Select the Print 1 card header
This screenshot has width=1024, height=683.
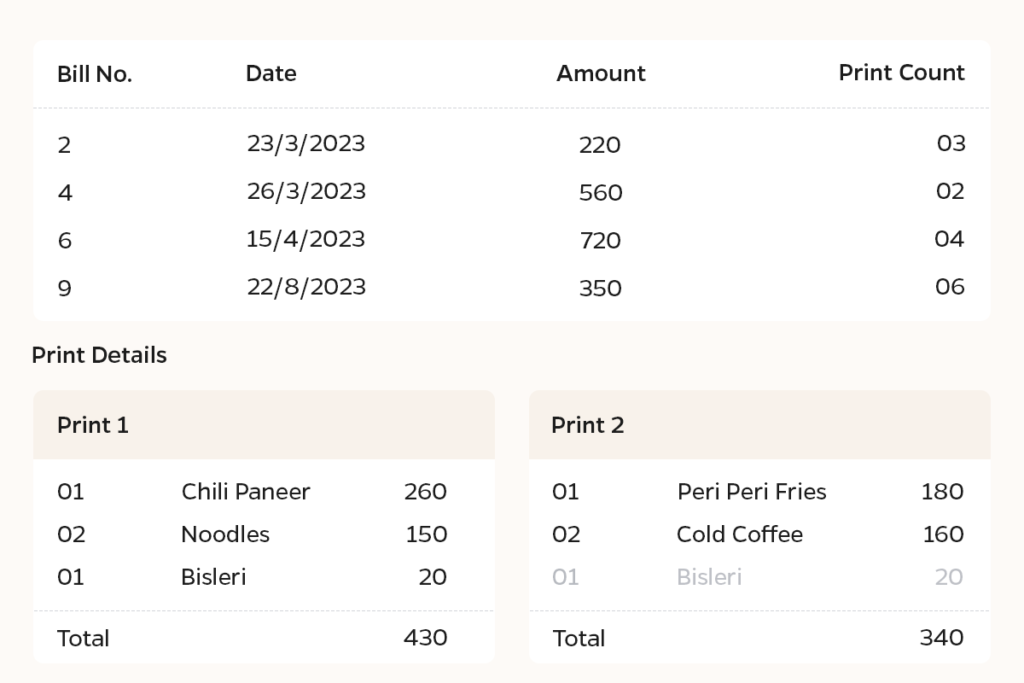(x=264, y=425)
